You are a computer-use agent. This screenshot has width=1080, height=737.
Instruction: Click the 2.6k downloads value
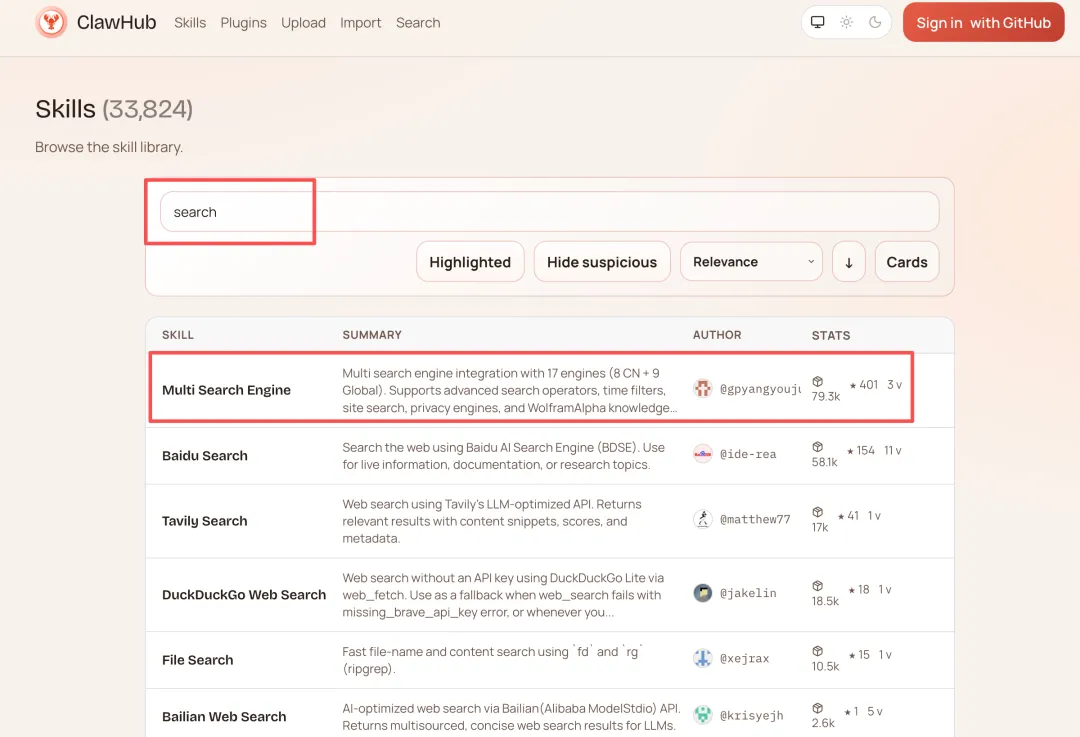[x=823, y=723]
